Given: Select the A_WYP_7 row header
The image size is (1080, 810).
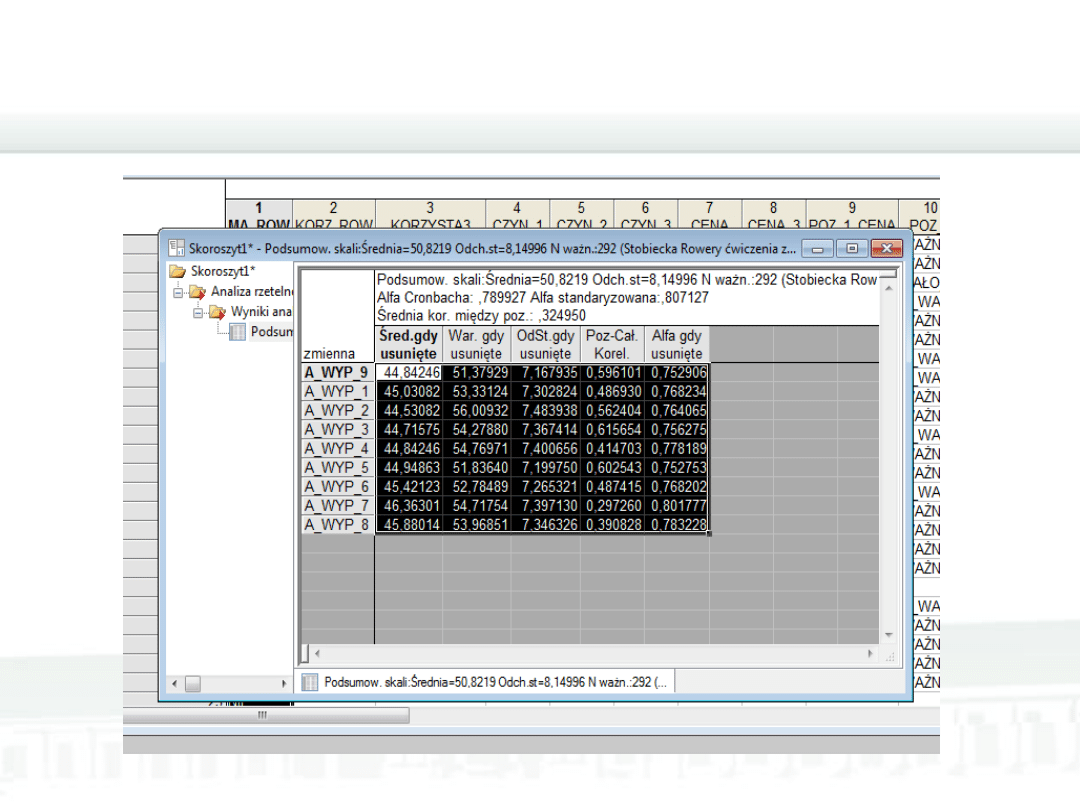Looking at the screenshot, I should click(336, 506).
